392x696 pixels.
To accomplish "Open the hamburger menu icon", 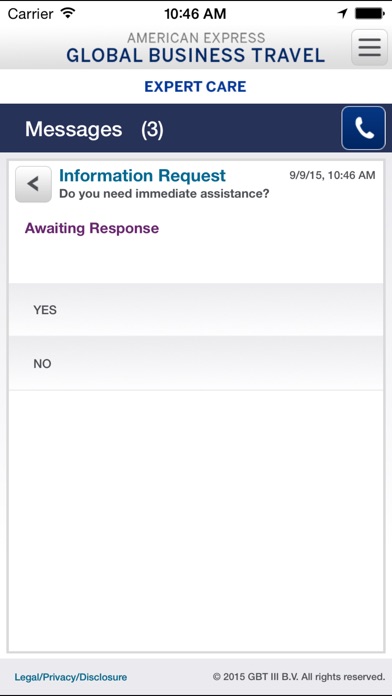I will (x=369, y=47).
